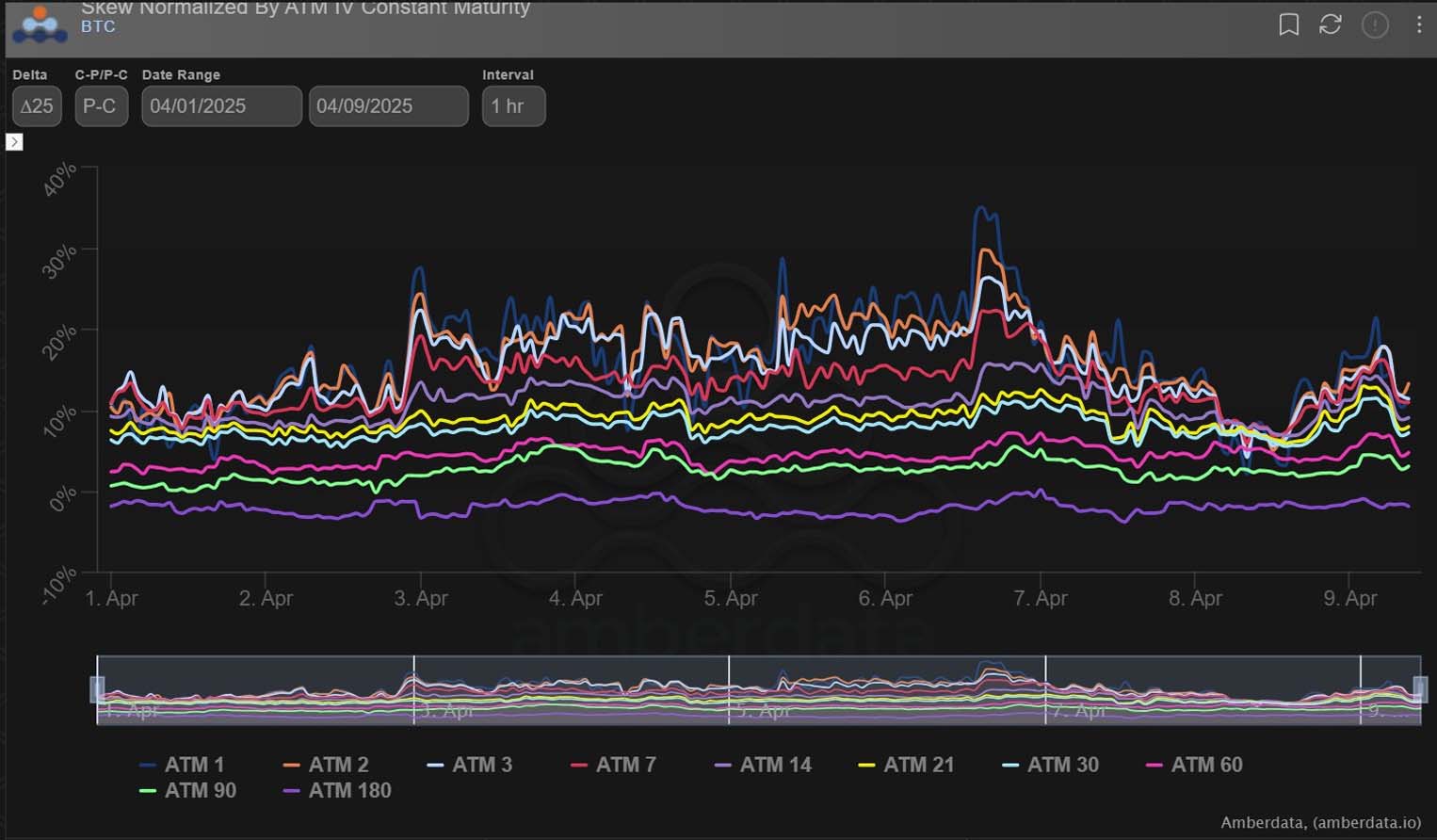Open the three-dot options menu

coord(1418,24)
